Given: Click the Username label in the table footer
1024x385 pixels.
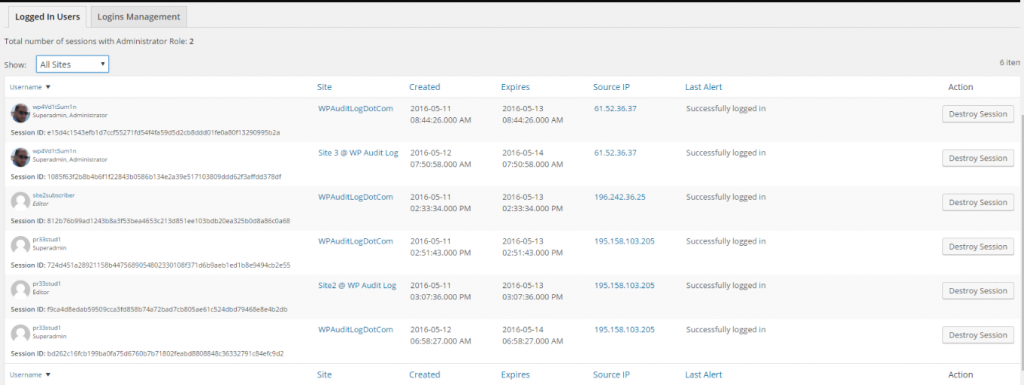Looking at the screenshot, I should (25, 375).
